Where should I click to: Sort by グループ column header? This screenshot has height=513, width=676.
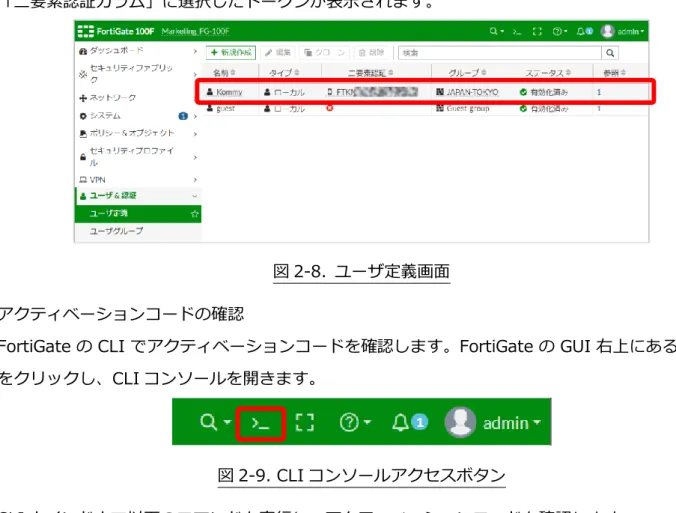coord(467,72)
